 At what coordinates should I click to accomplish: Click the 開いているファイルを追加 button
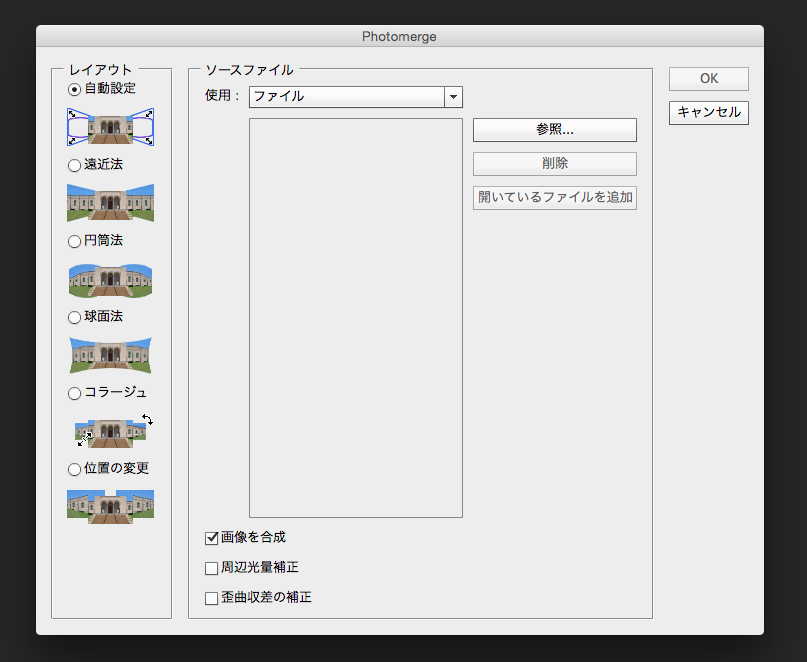tap(555, 198)
